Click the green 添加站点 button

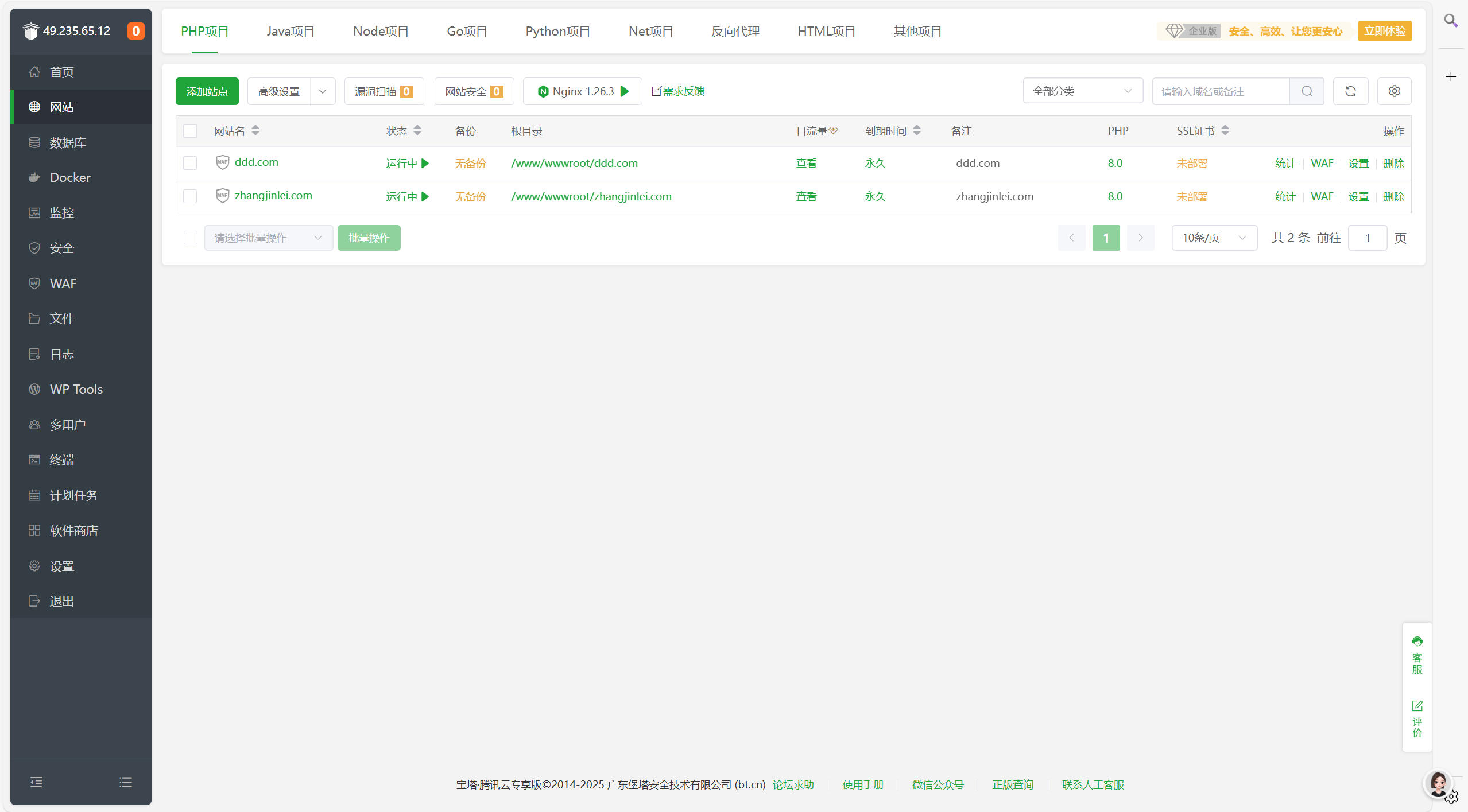[207, 91]
